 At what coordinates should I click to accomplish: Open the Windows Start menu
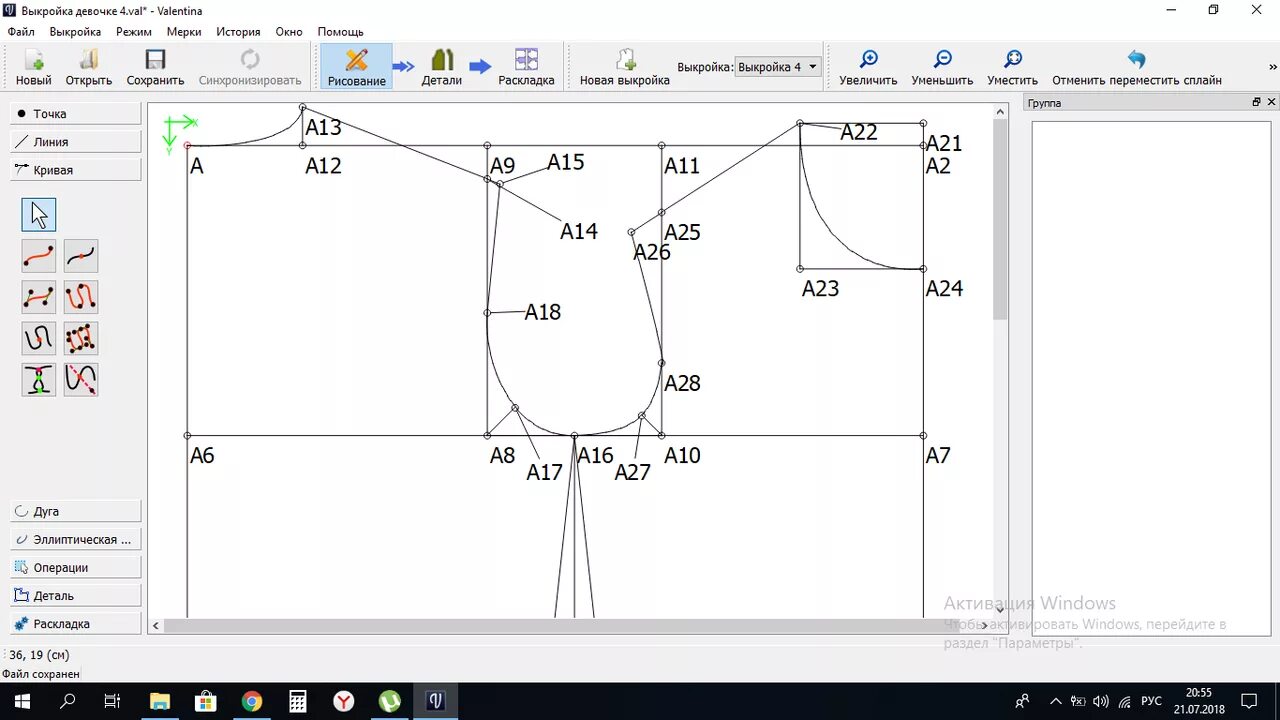[x=22, y=701]
